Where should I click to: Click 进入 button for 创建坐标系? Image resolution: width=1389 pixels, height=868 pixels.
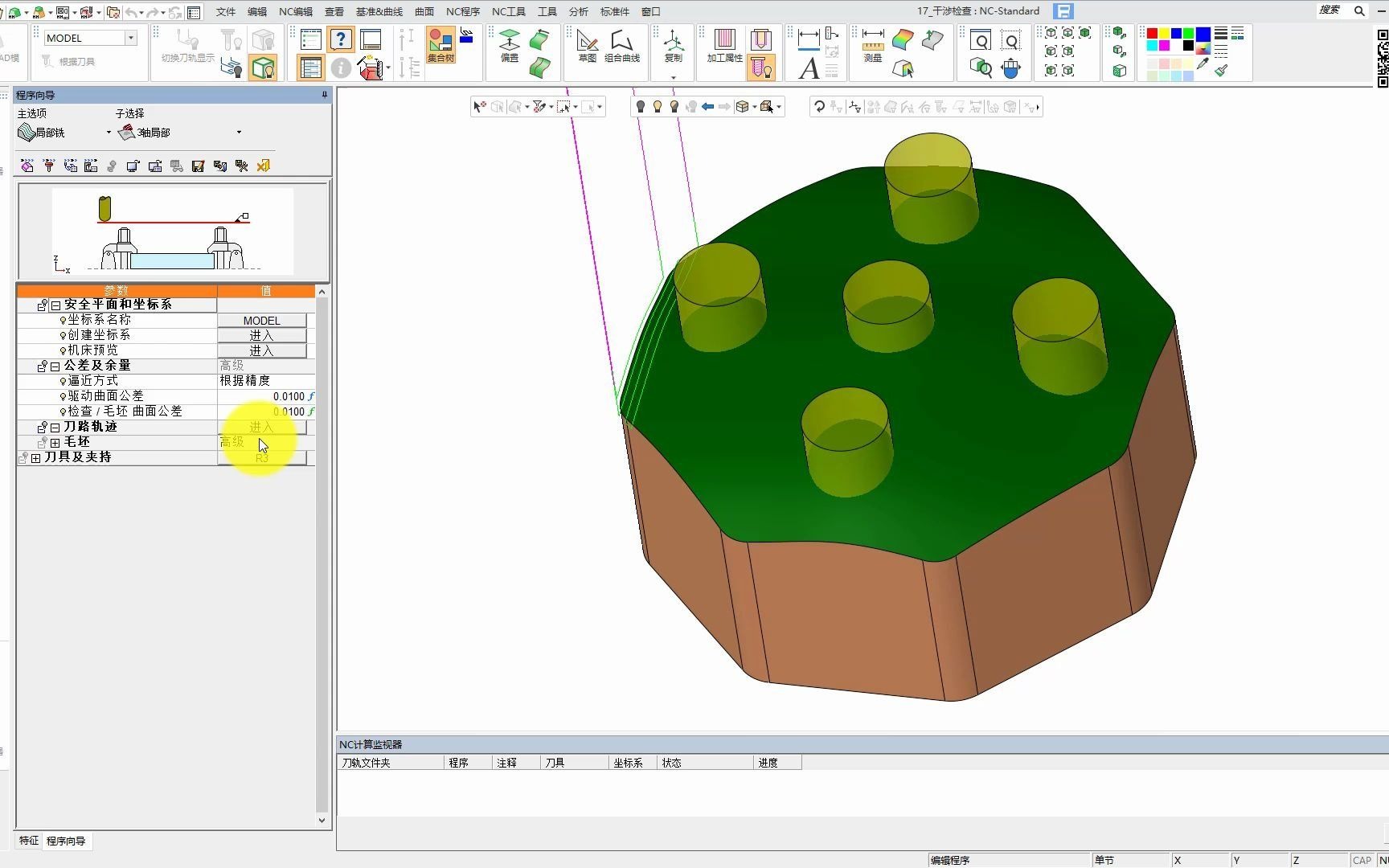(x=261, y=335)
